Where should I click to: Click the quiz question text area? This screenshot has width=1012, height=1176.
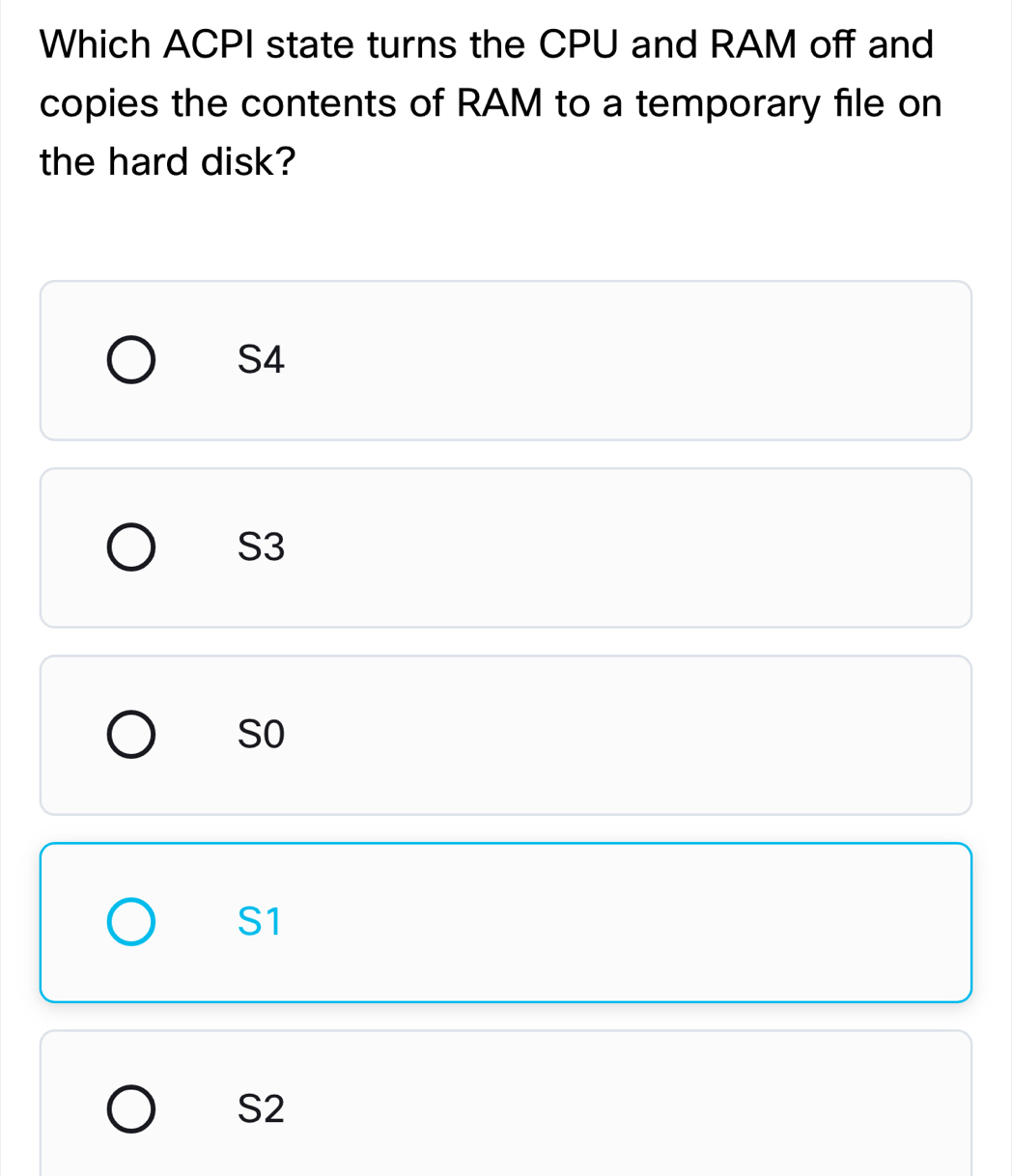tap(487, 101)
